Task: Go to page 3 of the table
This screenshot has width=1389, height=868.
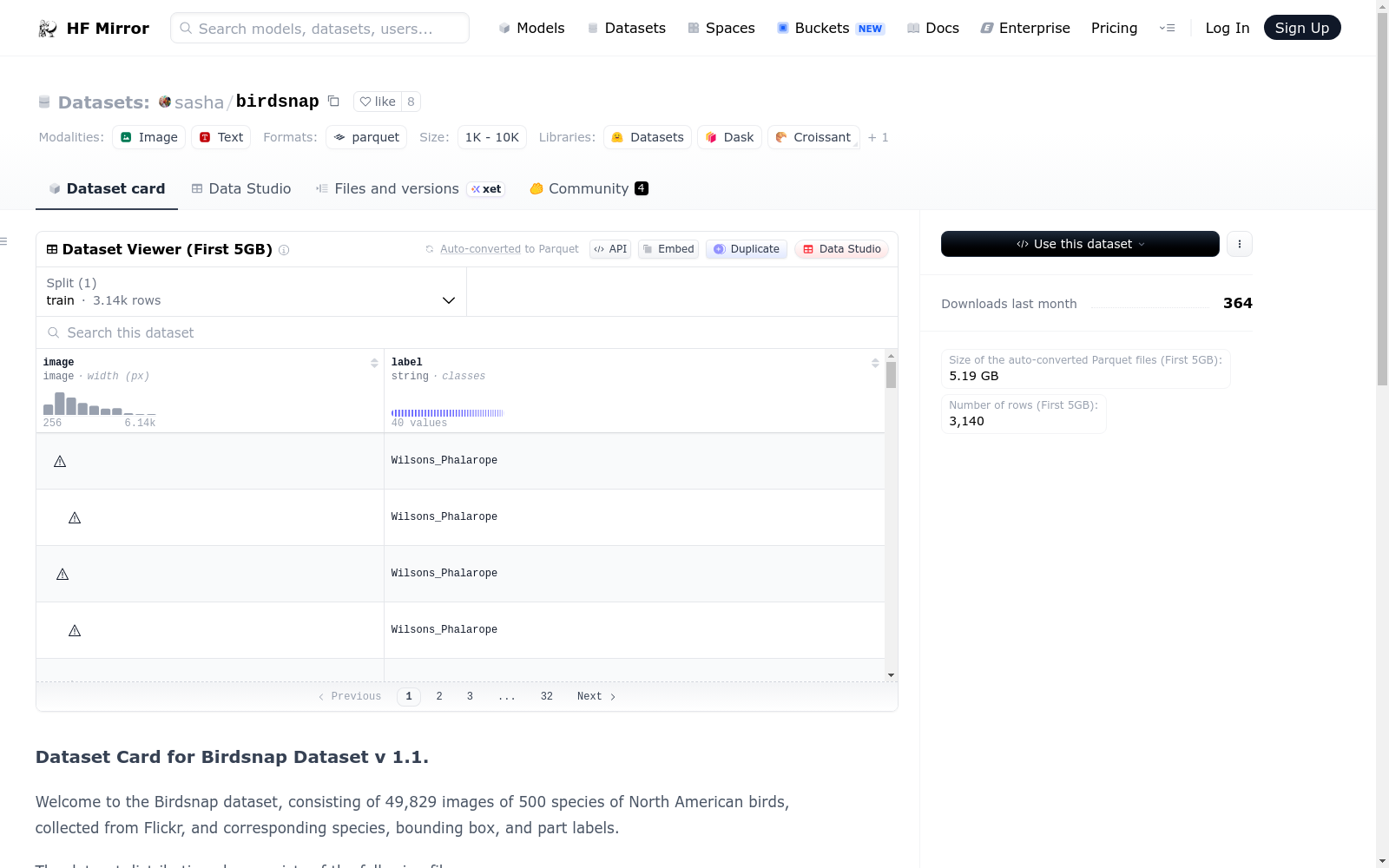Action: pos(470,697)
